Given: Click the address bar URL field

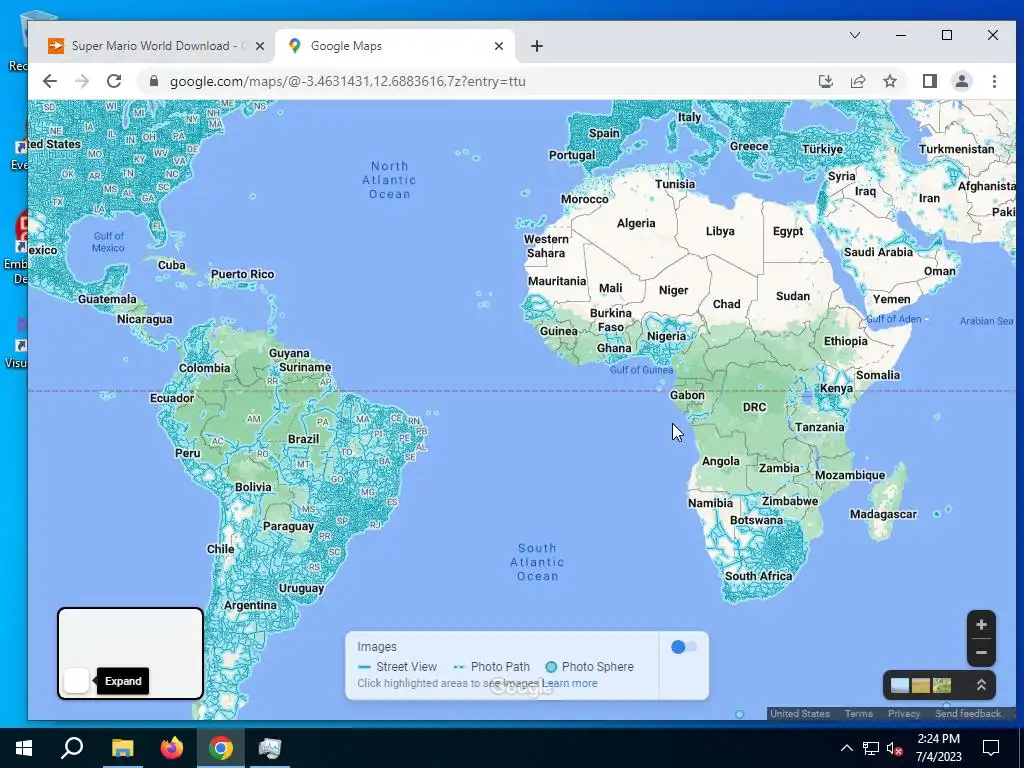Looking at the screenshot, I should point(483,81).
